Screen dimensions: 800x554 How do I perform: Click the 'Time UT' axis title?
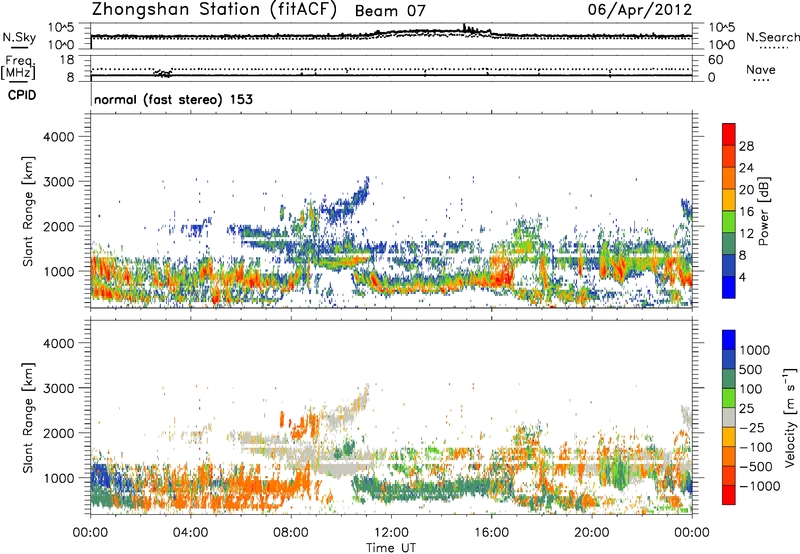pos(391,548)
